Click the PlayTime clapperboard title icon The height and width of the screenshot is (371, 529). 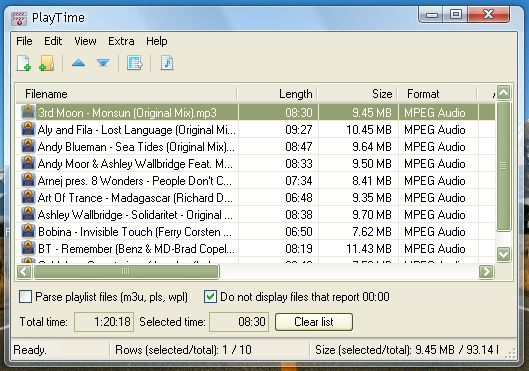(x=19, y=18)
